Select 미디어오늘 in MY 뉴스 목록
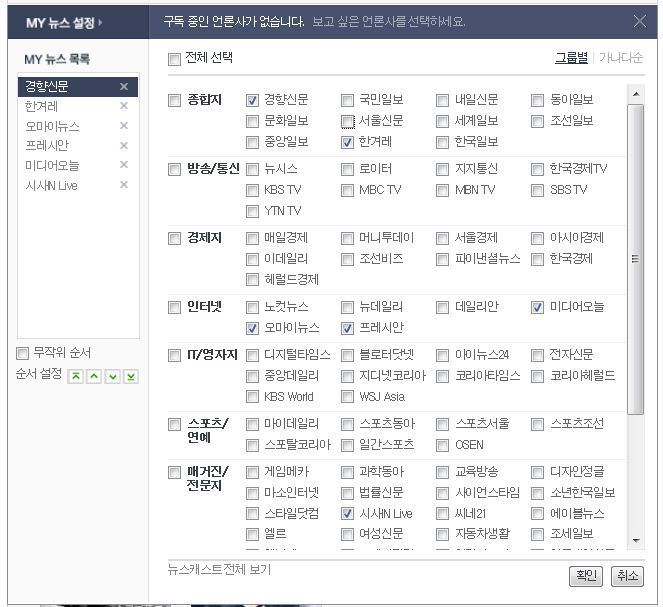Viewport: 663px width, 607px height. (x=78, y=165)
